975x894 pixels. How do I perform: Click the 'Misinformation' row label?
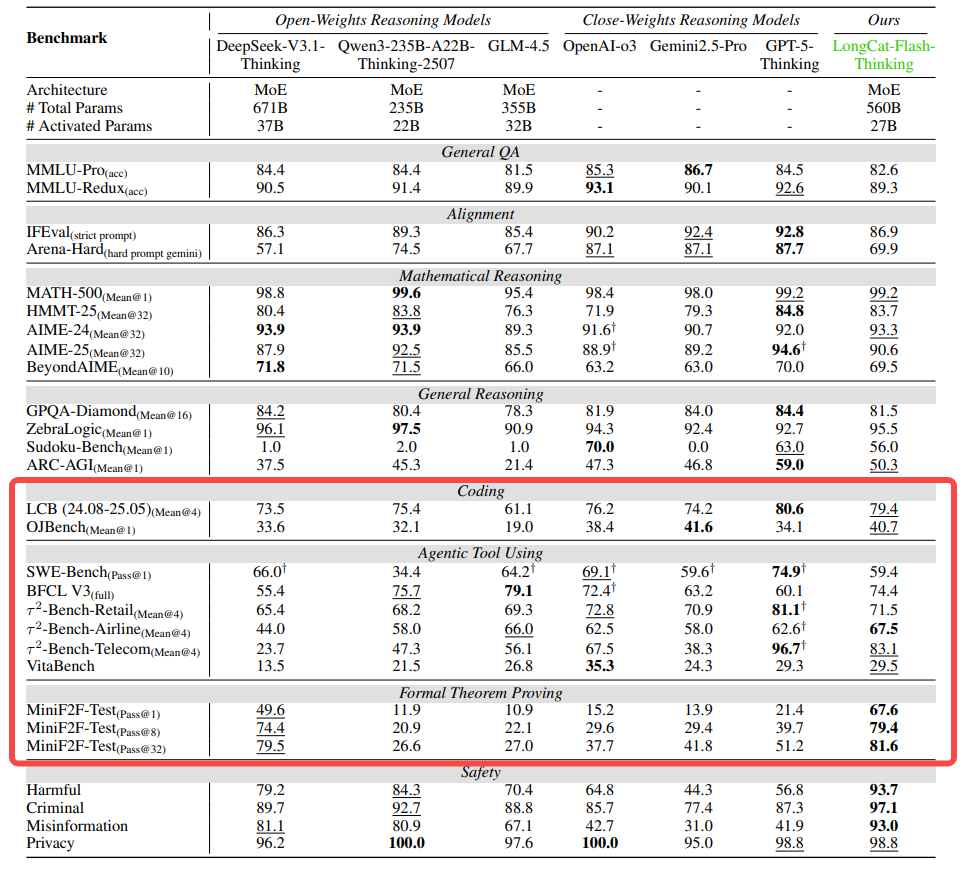[x=77, y=826]
